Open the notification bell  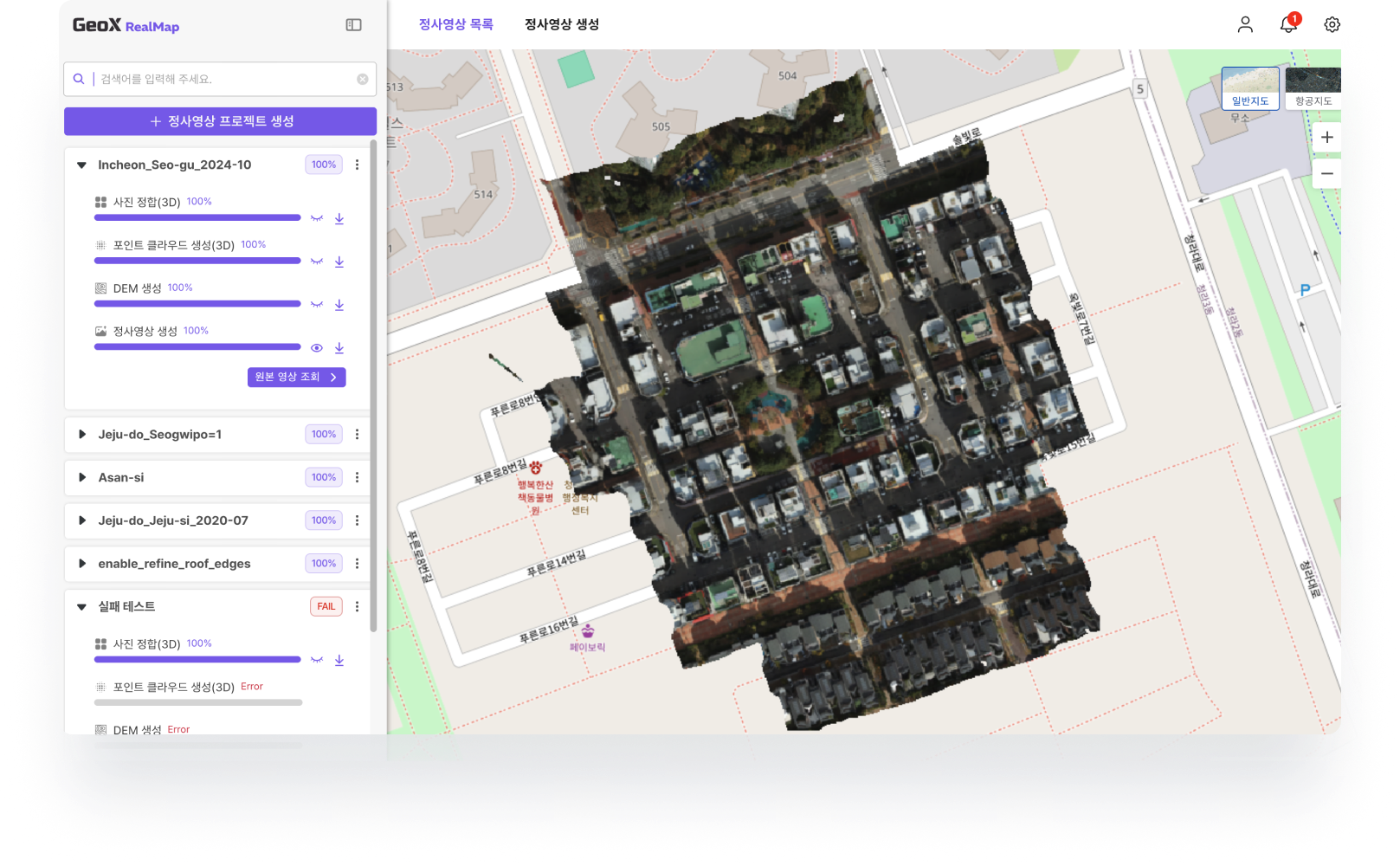click(x=1287, y=24)
